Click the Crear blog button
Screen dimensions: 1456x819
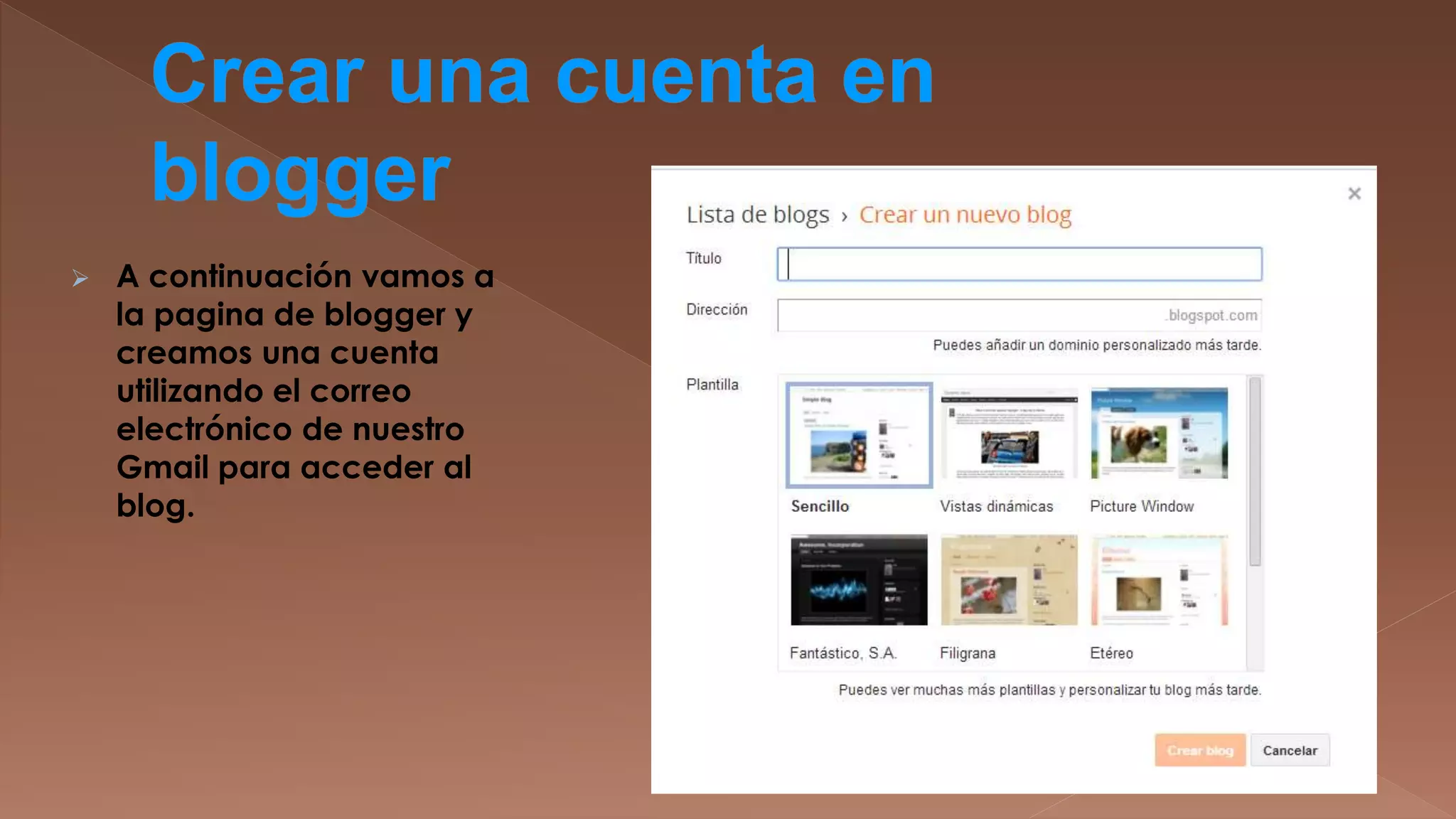1200,750
